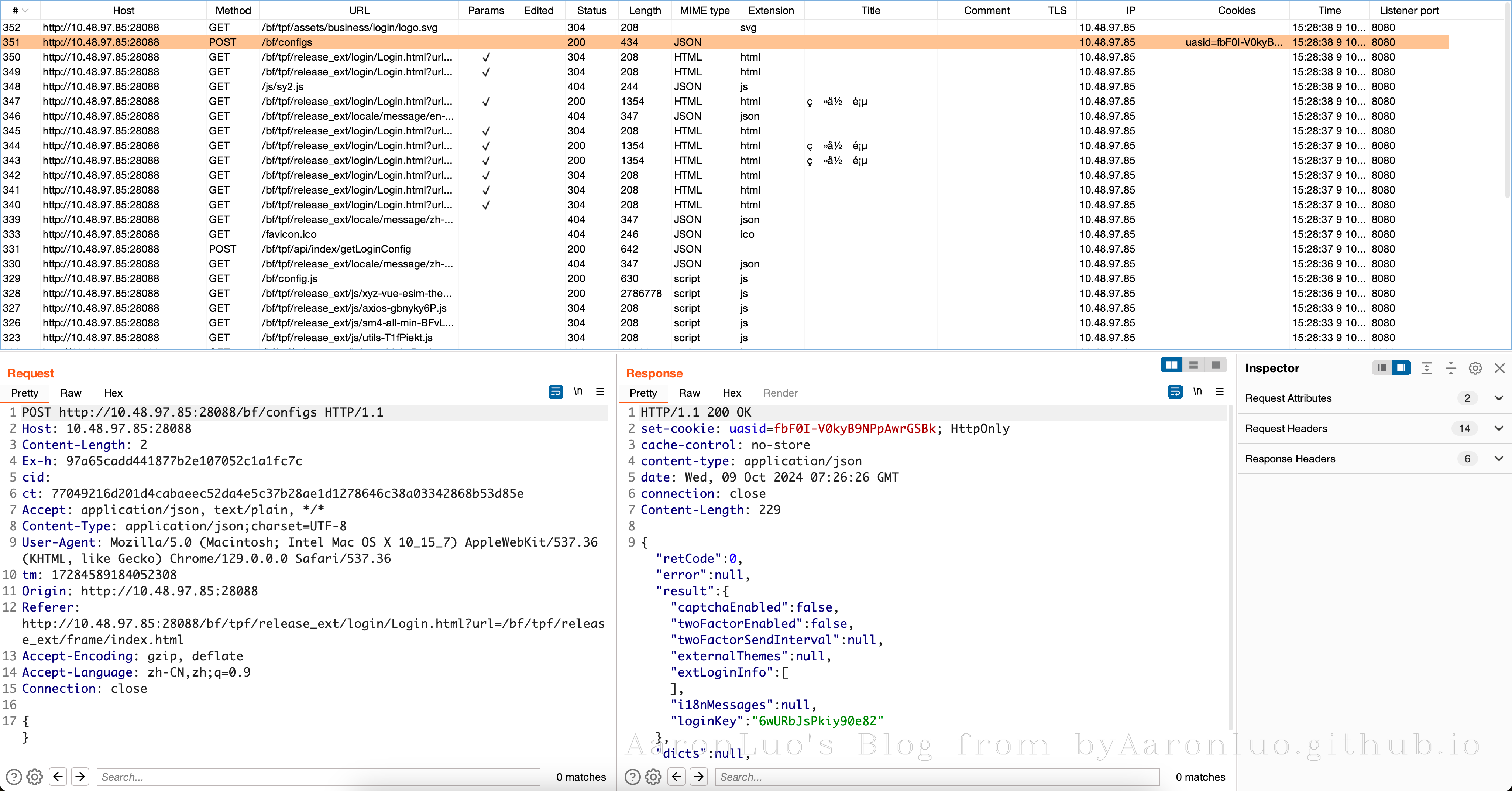Toggle word wrap icon in Request panel
The image size is (1512, 791).
555,392
